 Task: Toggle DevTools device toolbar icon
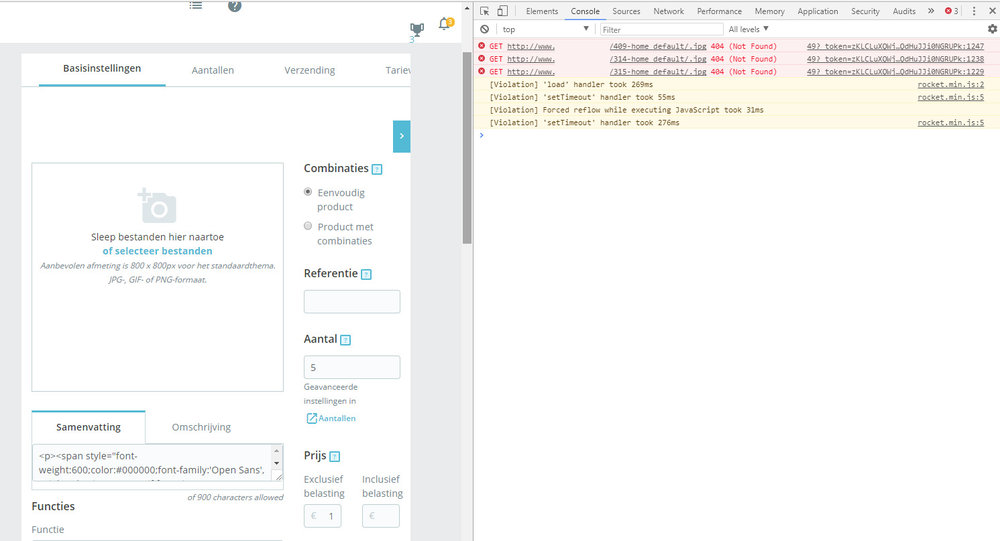click(x=503, y=11)
